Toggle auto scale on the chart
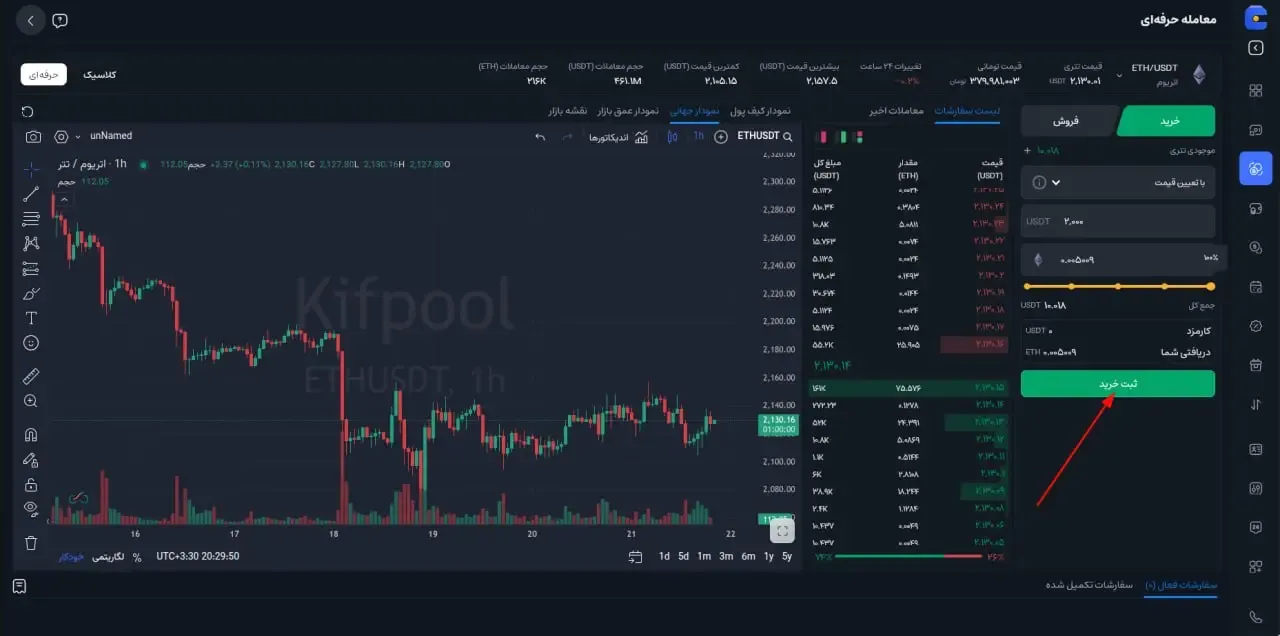 coord(71,557)
